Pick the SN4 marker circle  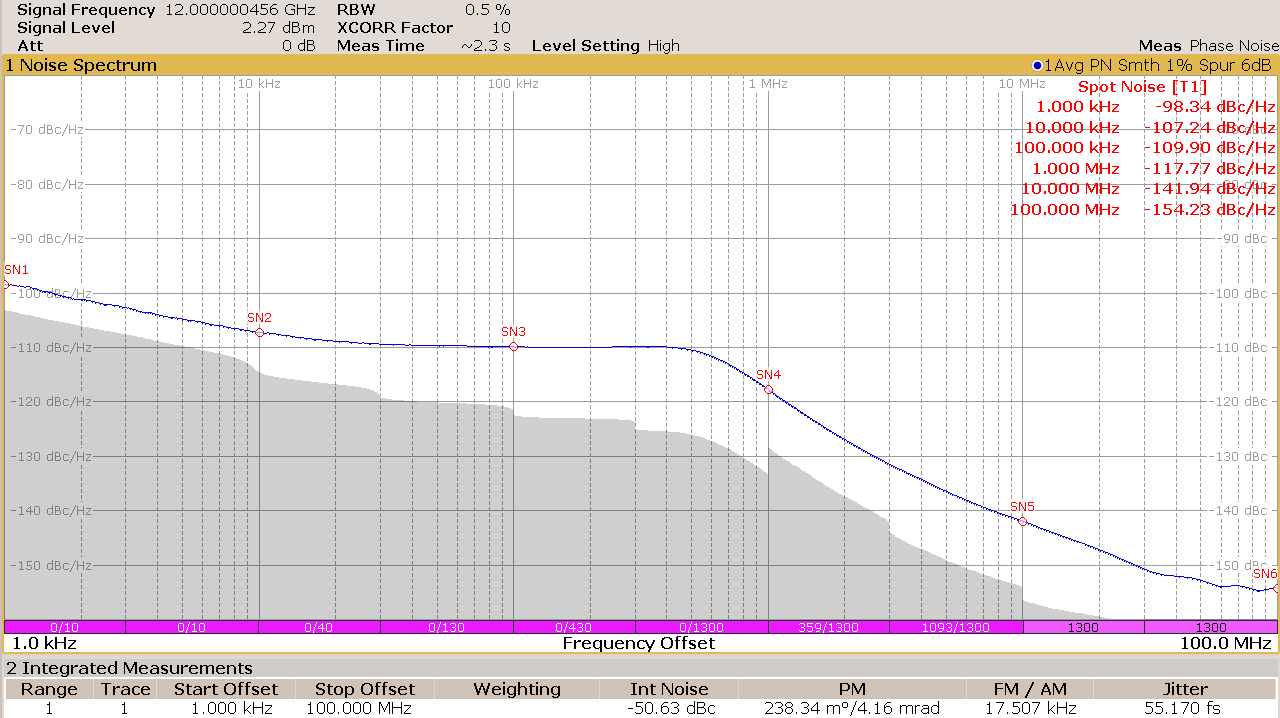click(768, 389)
